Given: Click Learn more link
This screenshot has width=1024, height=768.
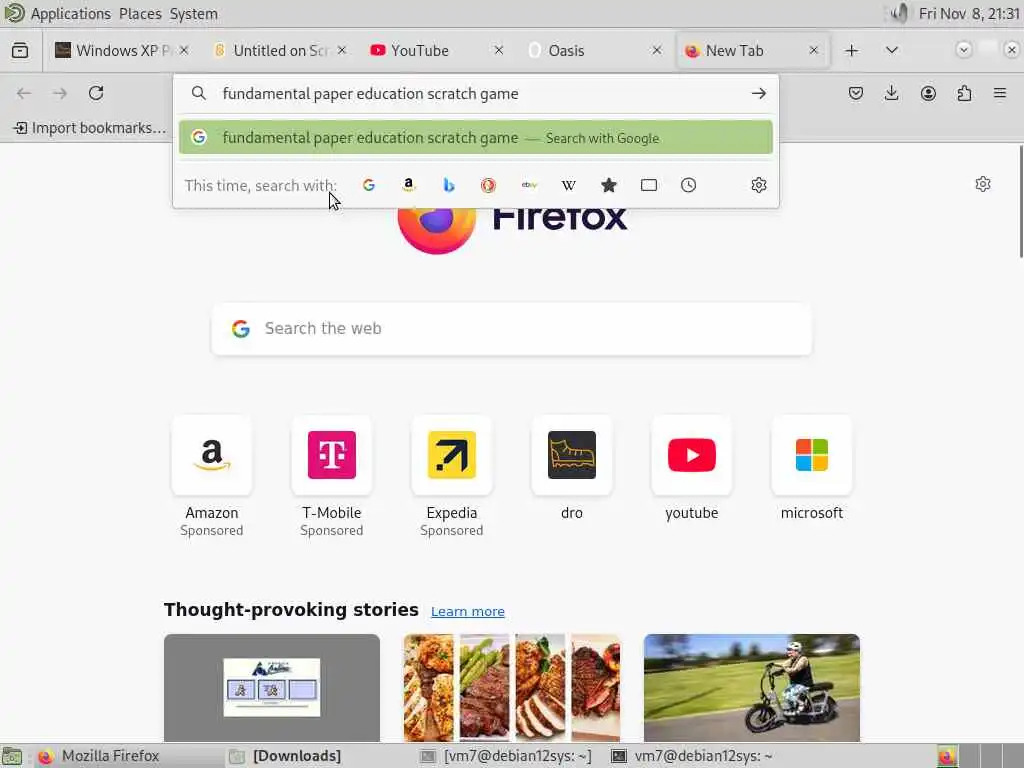Looking at the screenshot, I should click(468, 611).
